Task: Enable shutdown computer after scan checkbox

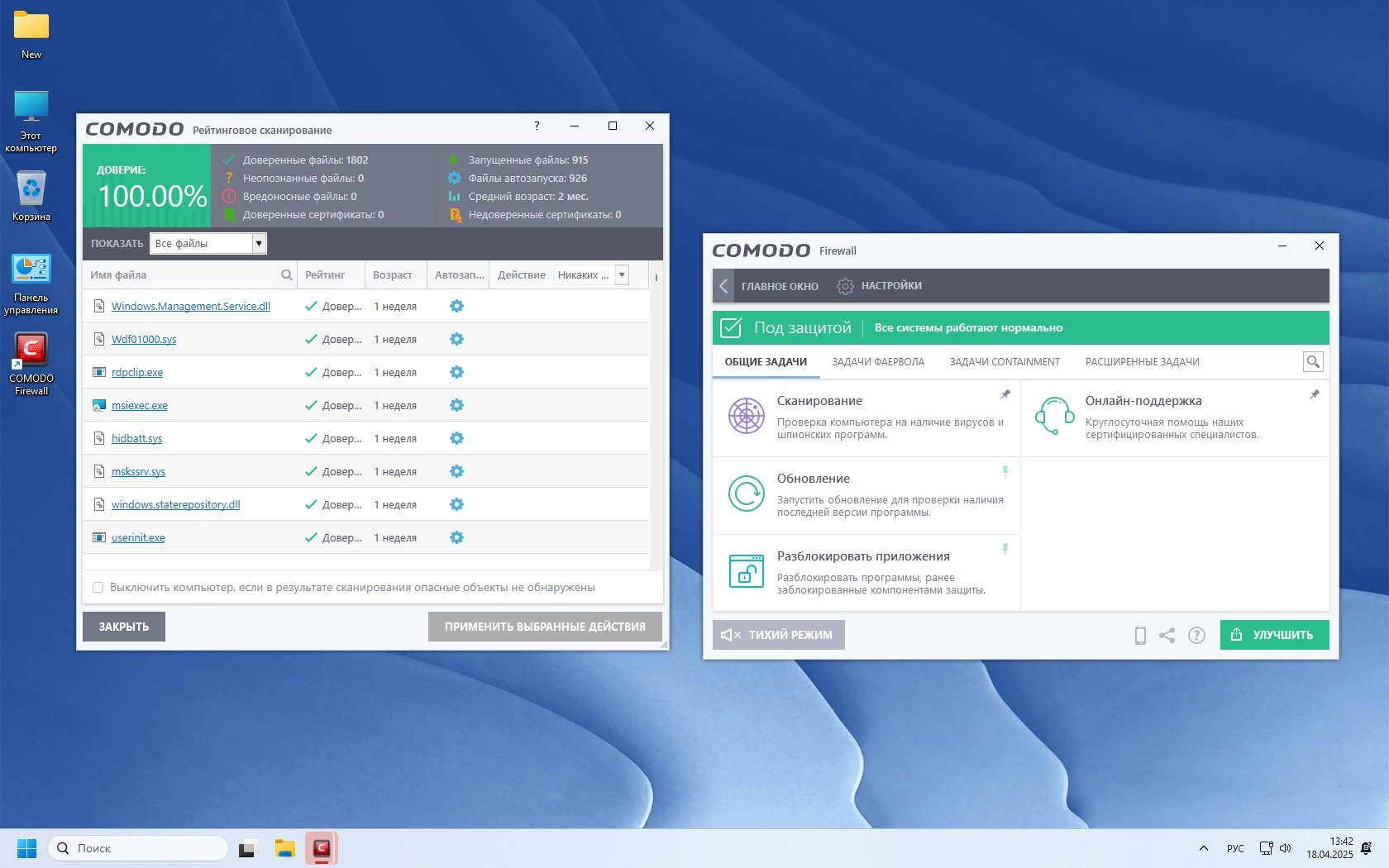Action: (98, 588)
